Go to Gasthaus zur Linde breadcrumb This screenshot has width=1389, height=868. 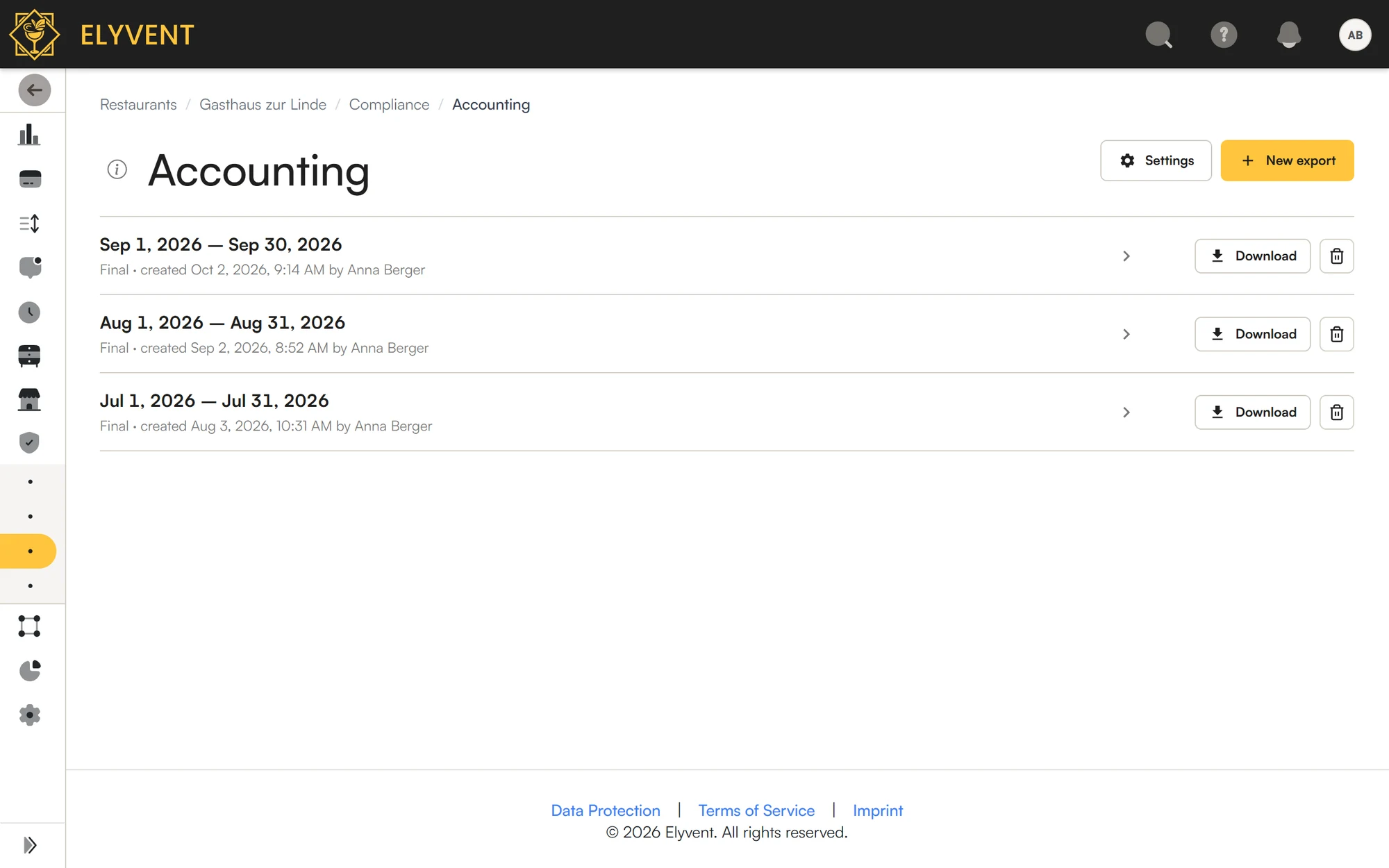point(263,104)
